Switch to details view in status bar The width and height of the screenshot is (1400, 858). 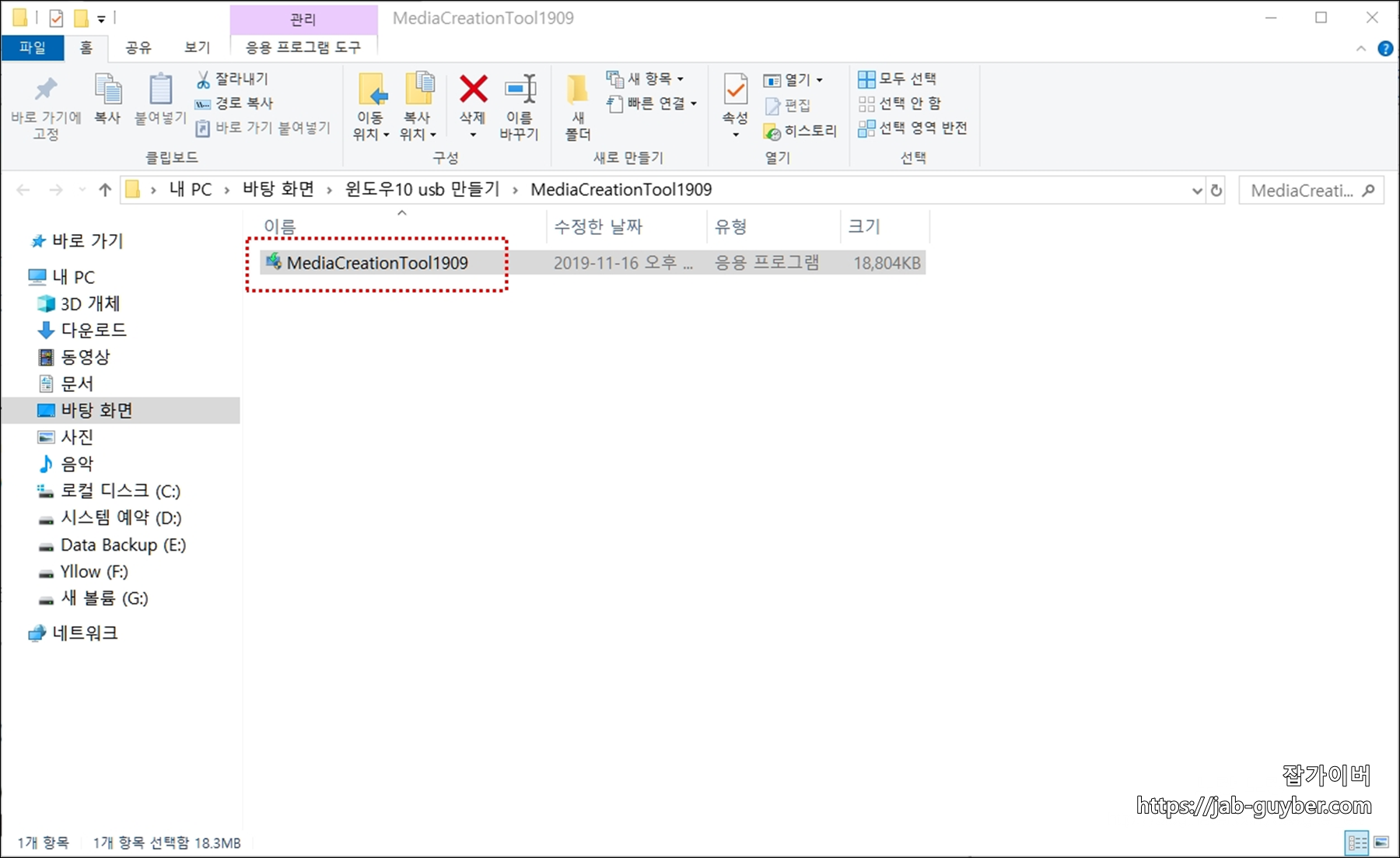(1356, 842)
